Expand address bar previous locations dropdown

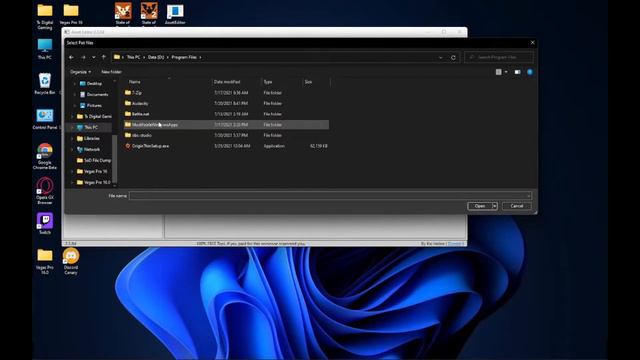440,58
